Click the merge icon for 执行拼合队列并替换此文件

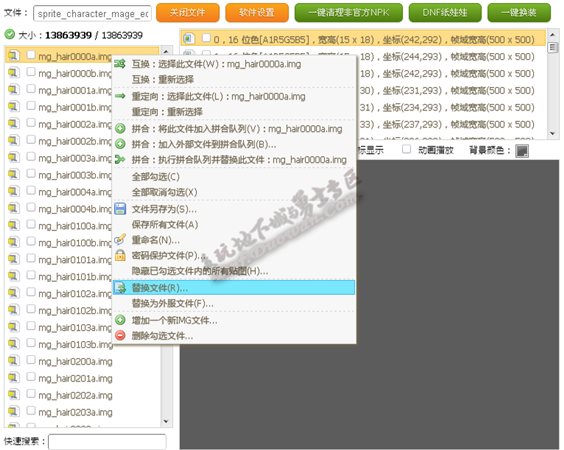coord(120,159)
